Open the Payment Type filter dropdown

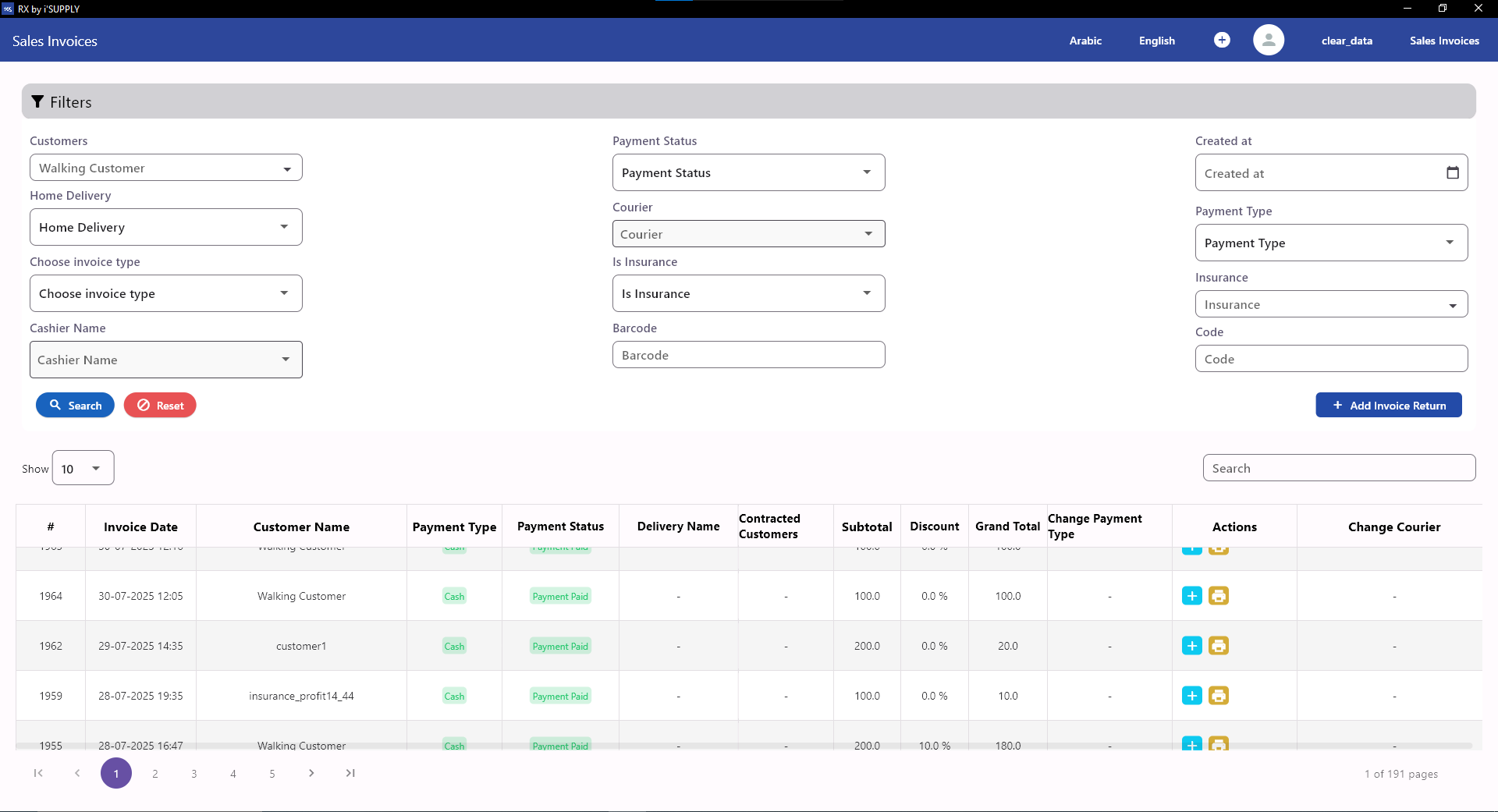[1332, 243]
